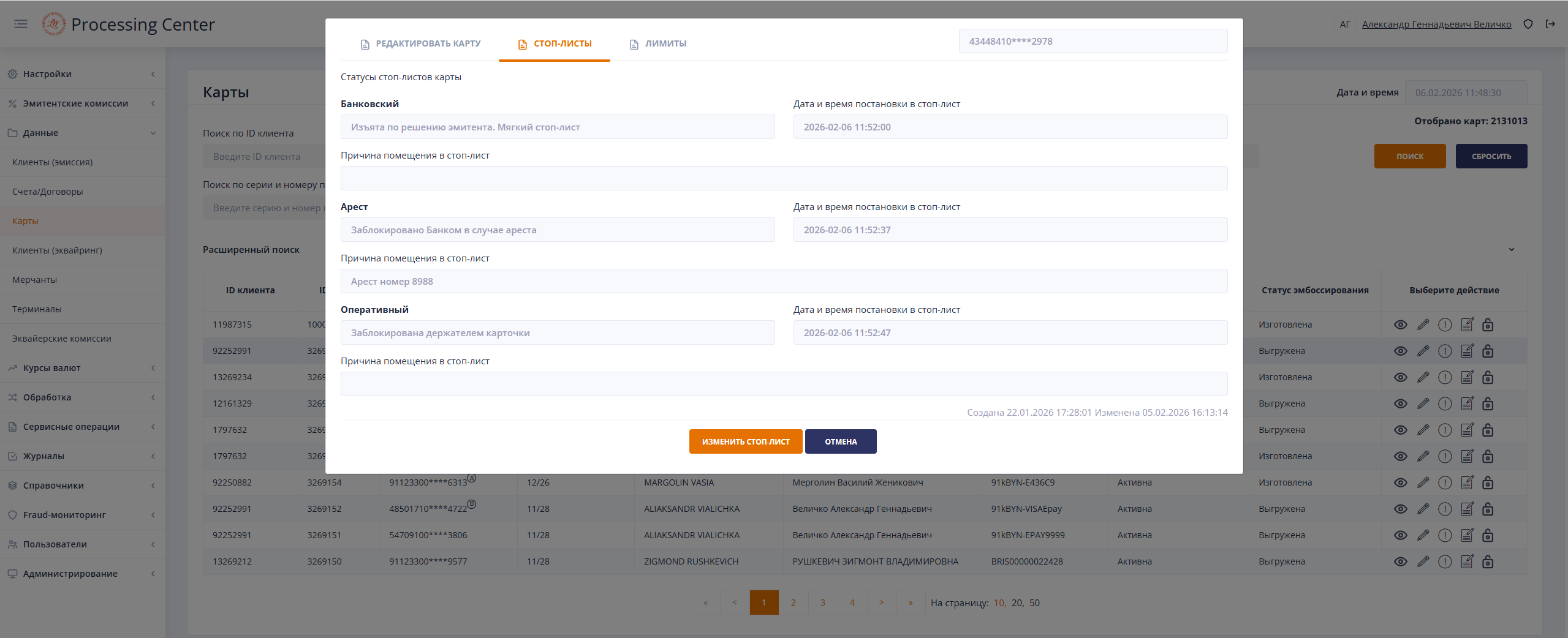The image size is (1568, 638).
Task: Click the exclamation icon for client 11987315
Action: pos(1444,325)
